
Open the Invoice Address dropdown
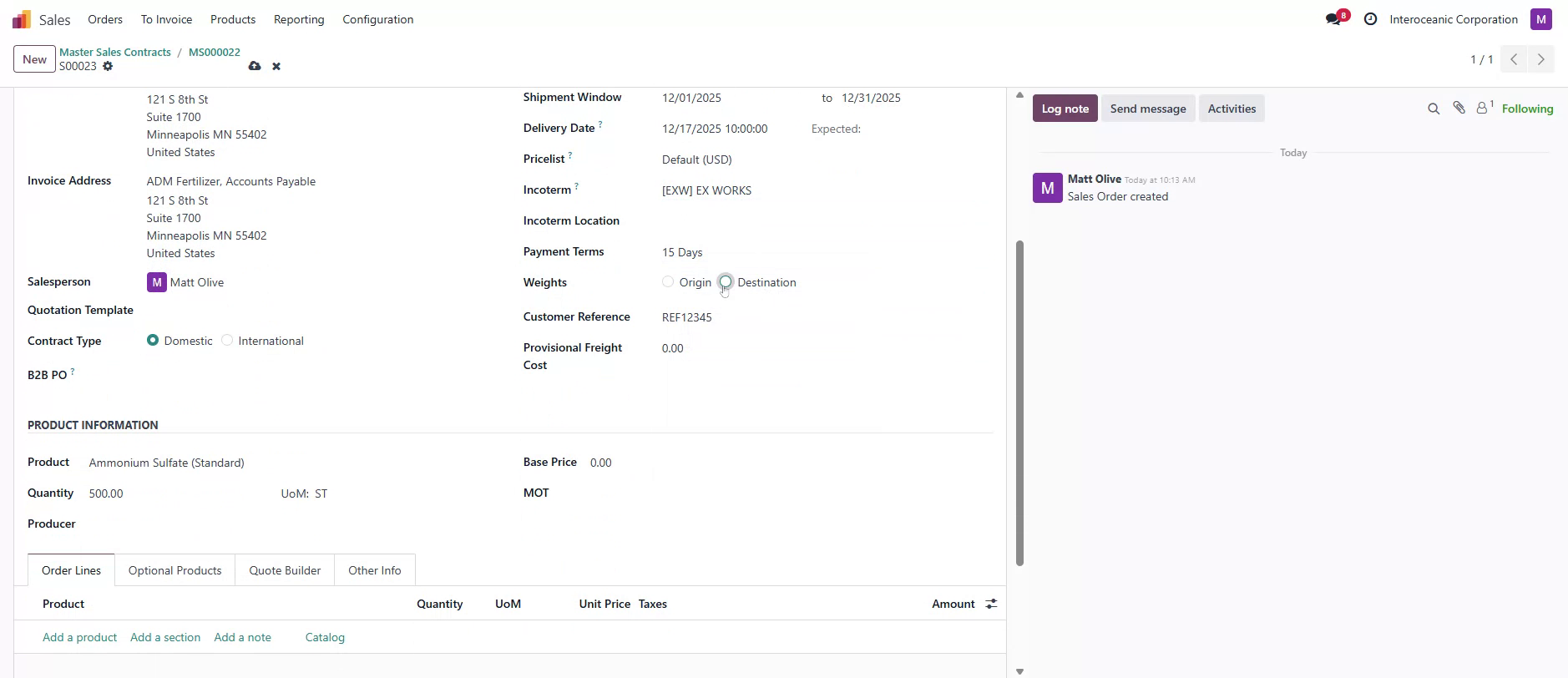pyautogui.click(x=321, y=181)
